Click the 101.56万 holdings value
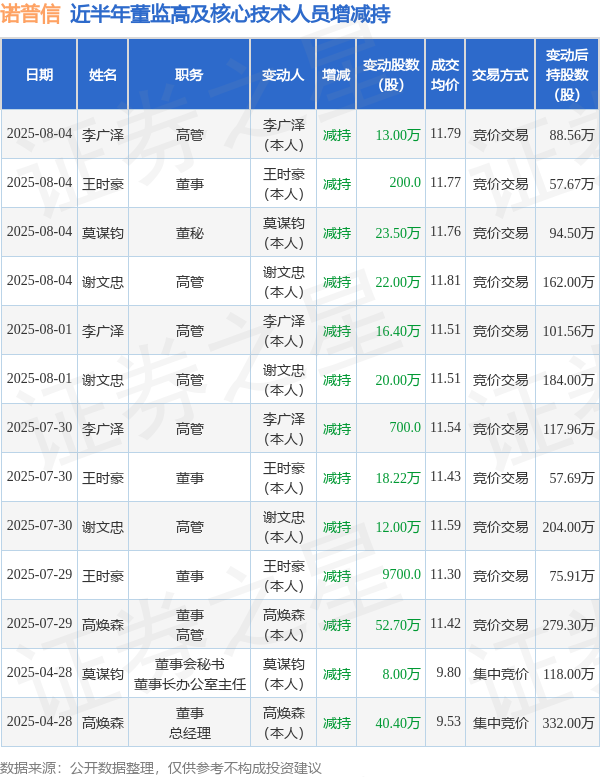This screenshot has width=600, height=777. (x=568, y=331)
